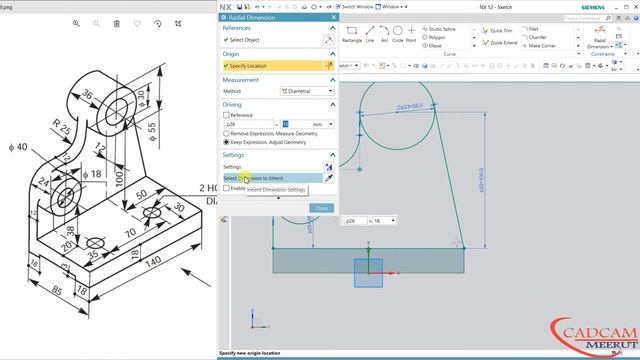Click the inherit settings eyedropper icon
Image resolution: width=640 pixels, height=360 pixels.
tap(329, 178)
